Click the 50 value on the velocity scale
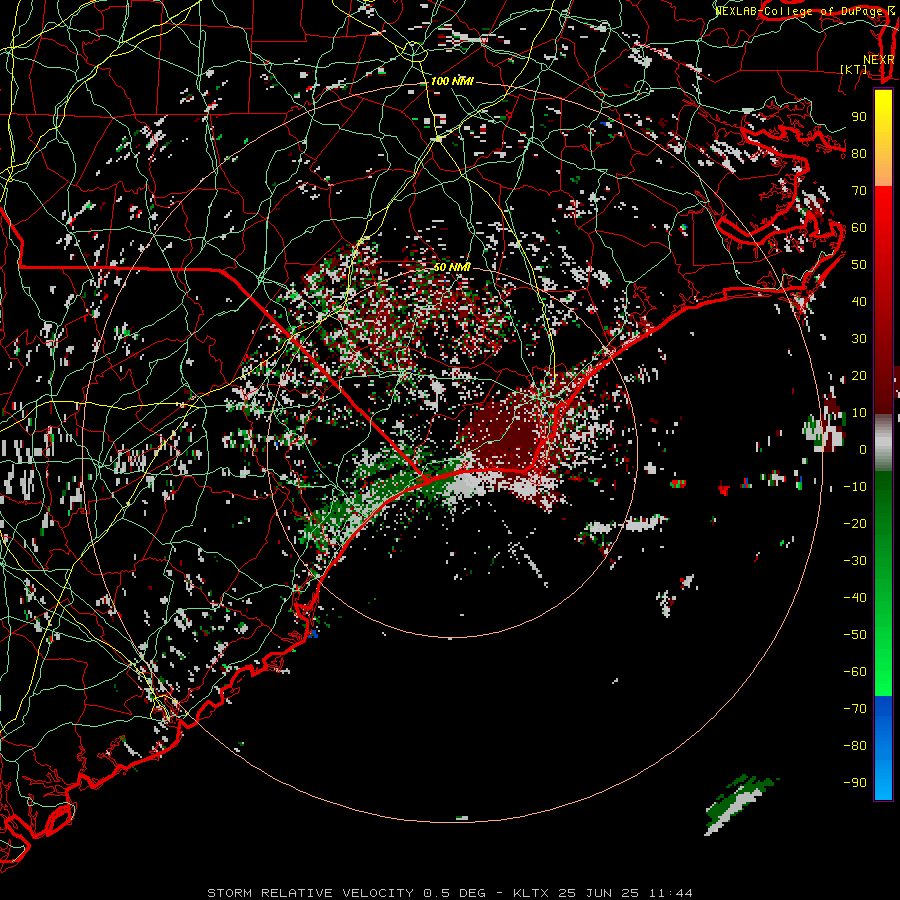The image size is (900, 900). click(x=859, y=265)
